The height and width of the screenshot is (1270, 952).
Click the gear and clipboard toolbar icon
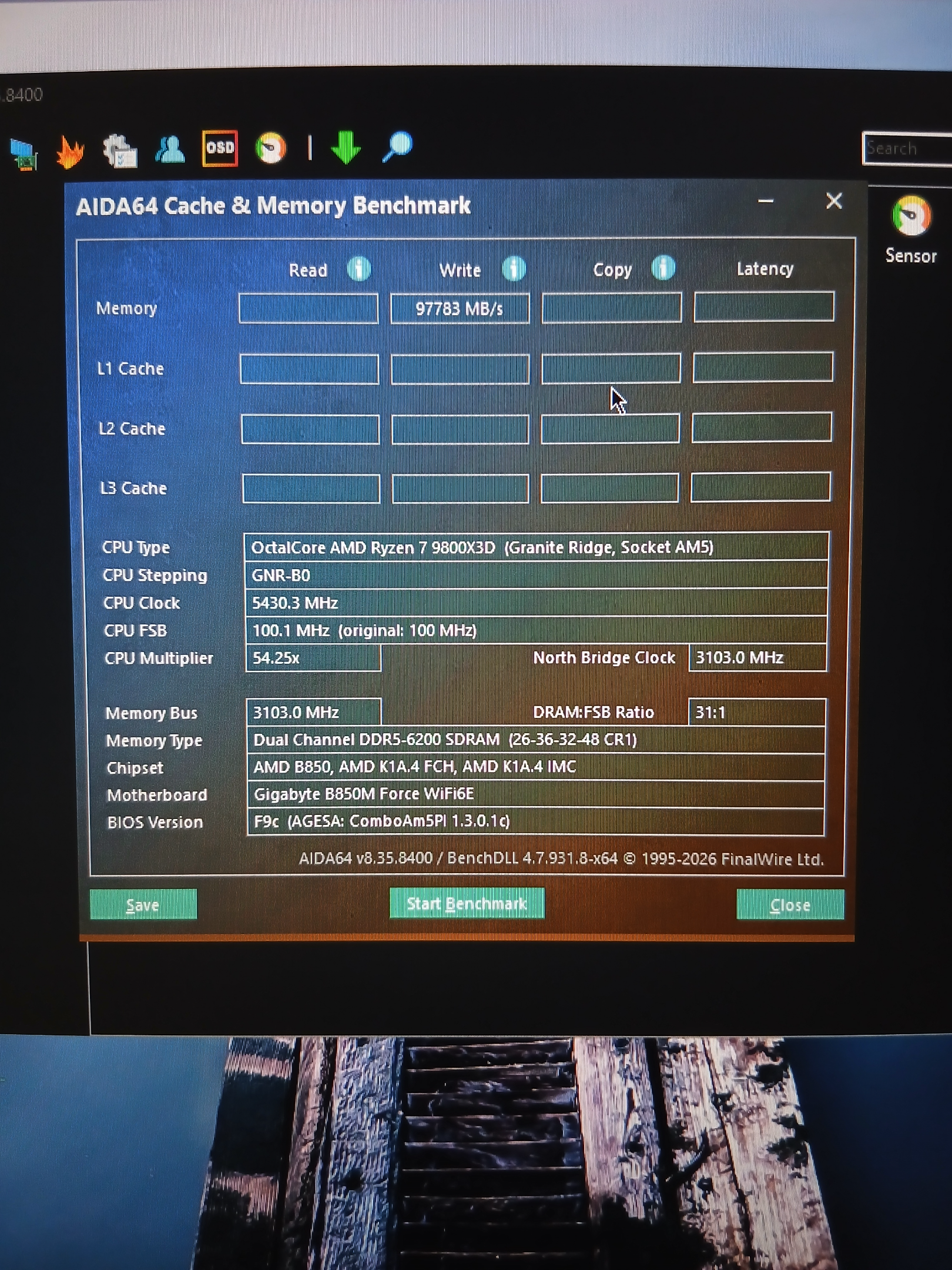tap(120, 151)
